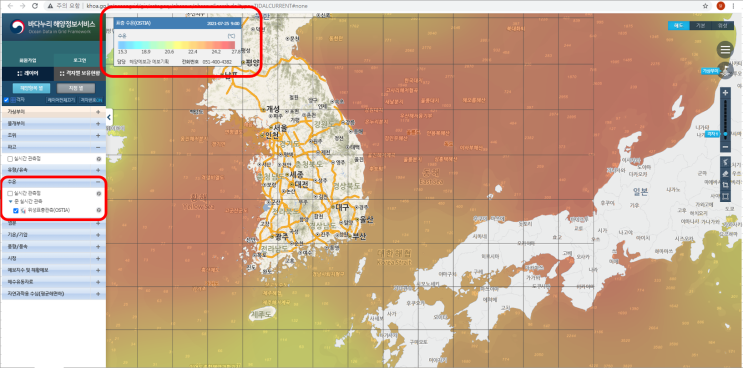Click the 광주 city label on the map
This screenshot has width=743, height=368.
281,236
